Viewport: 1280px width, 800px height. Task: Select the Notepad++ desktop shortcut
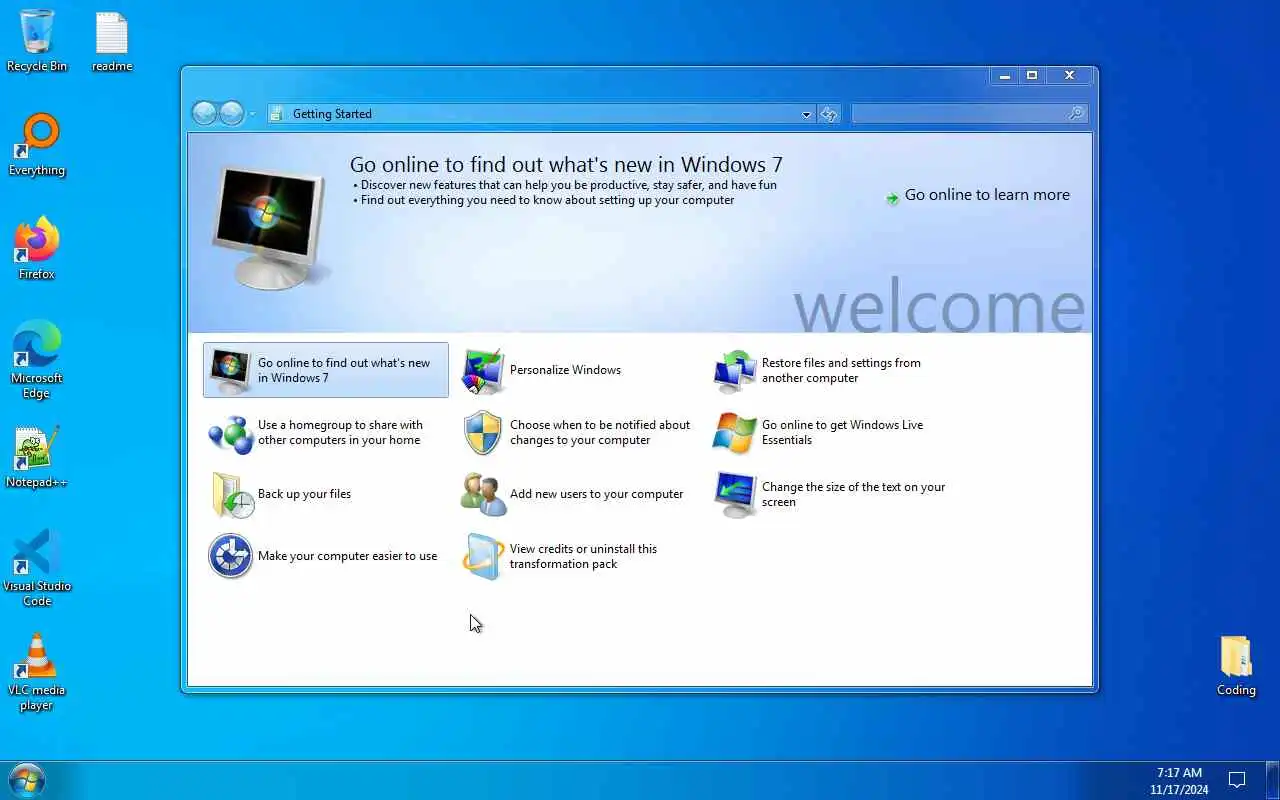pyautogui.click(x=37, y=457)
